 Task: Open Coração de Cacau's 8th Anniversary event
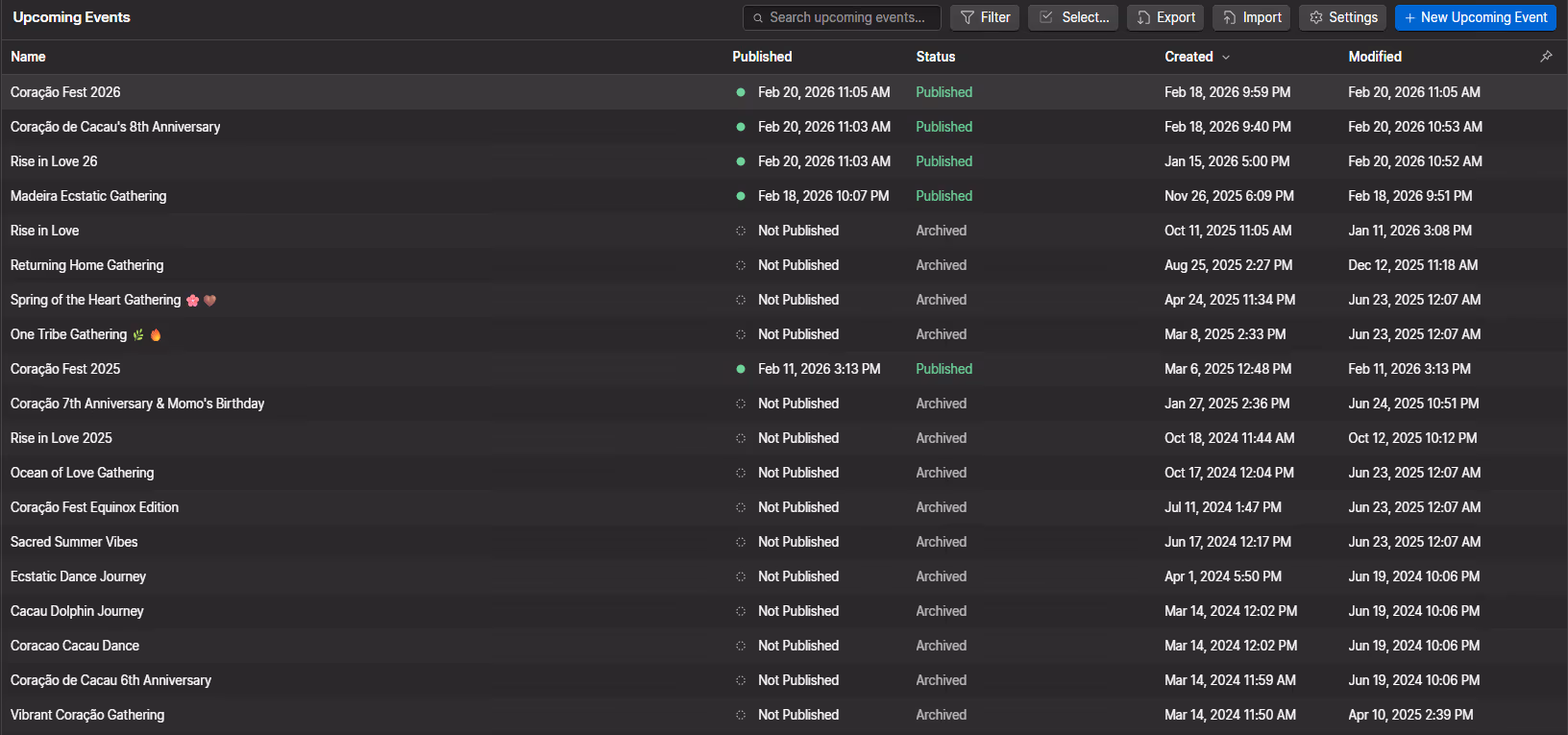pos(115,127)
